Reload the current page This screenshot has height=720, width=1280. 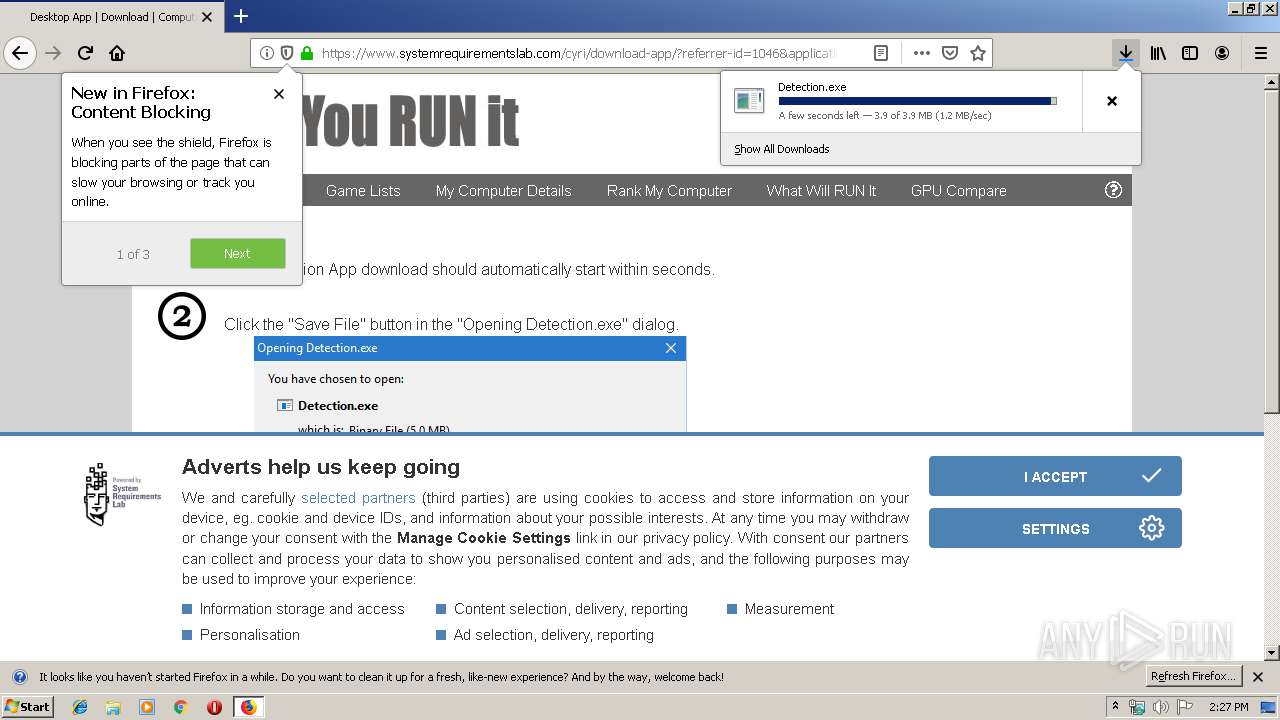coord(85,53)
